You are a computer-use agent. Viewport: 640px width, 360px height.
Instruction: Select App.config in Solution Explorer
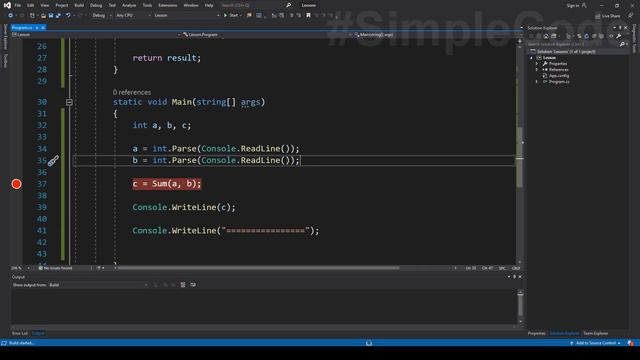(559, 76)
